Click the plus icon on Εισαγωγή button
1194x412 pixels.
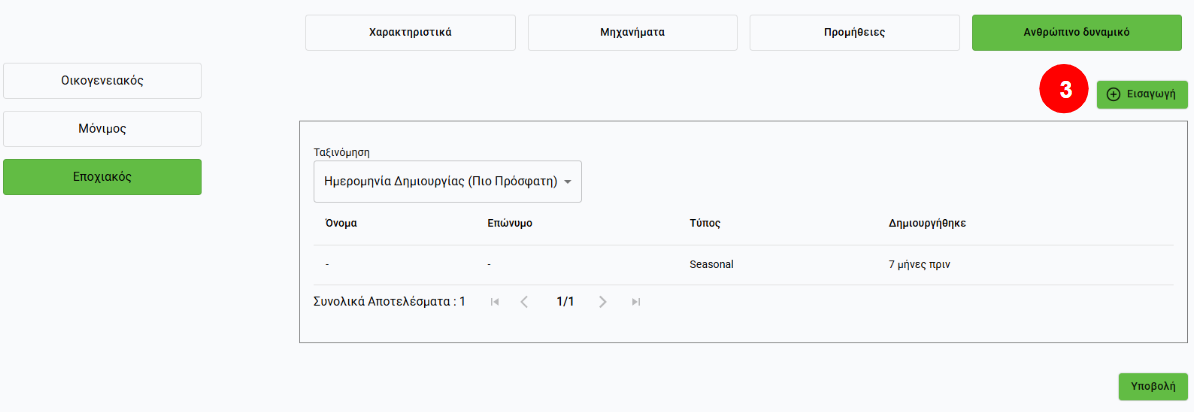pyautogui.click(x=1114, y=94)
